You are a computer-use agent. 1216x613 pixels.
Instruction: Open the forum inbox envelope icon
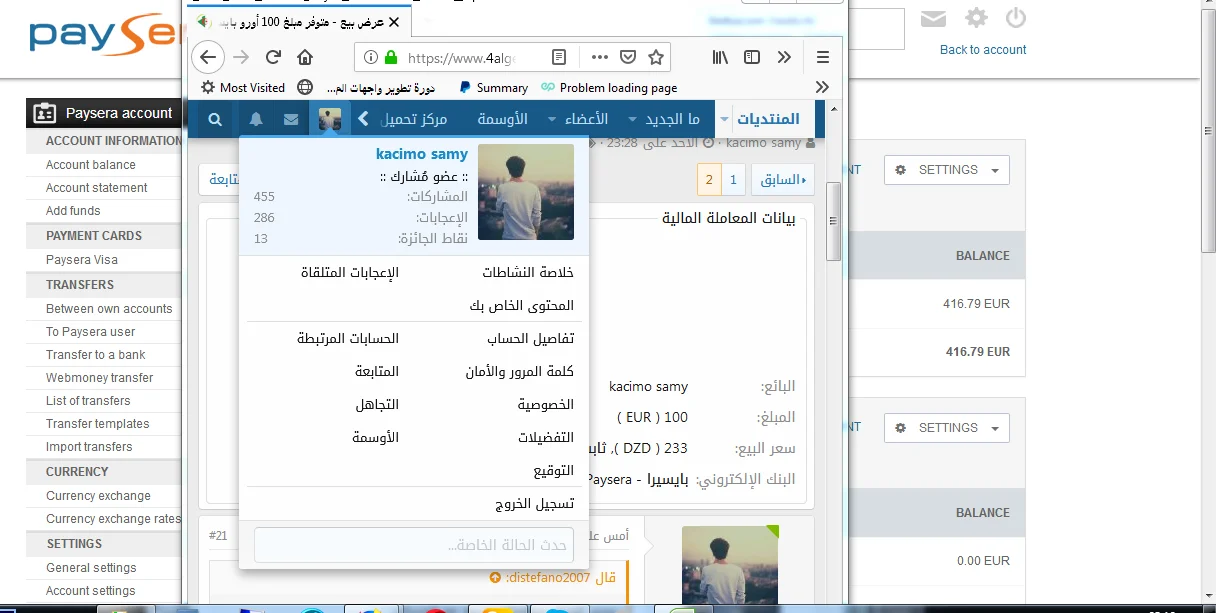click(291, 120)
